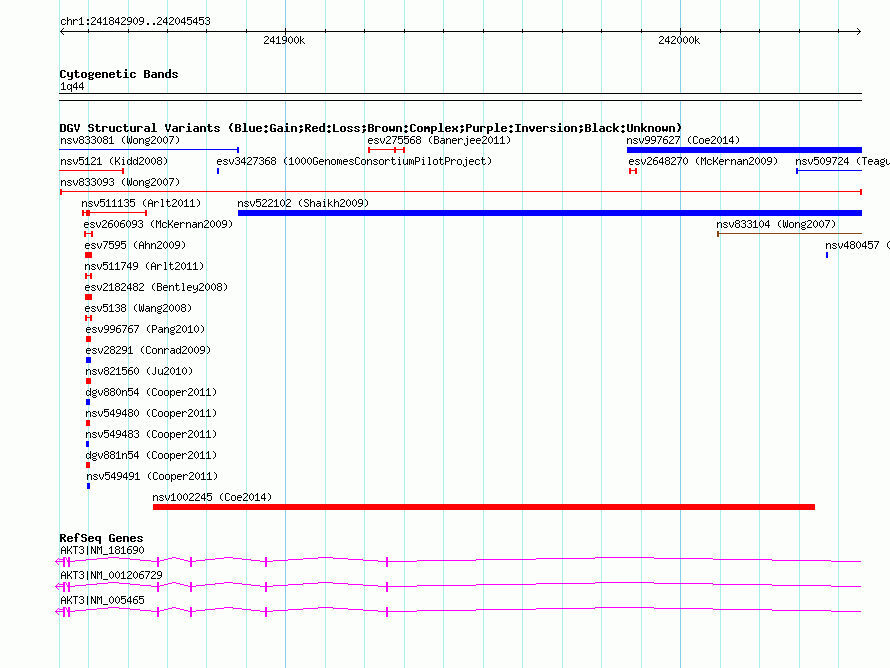Click the blue nsv480457 variant mark
This screenshot has width=890, height=668.
826,255
